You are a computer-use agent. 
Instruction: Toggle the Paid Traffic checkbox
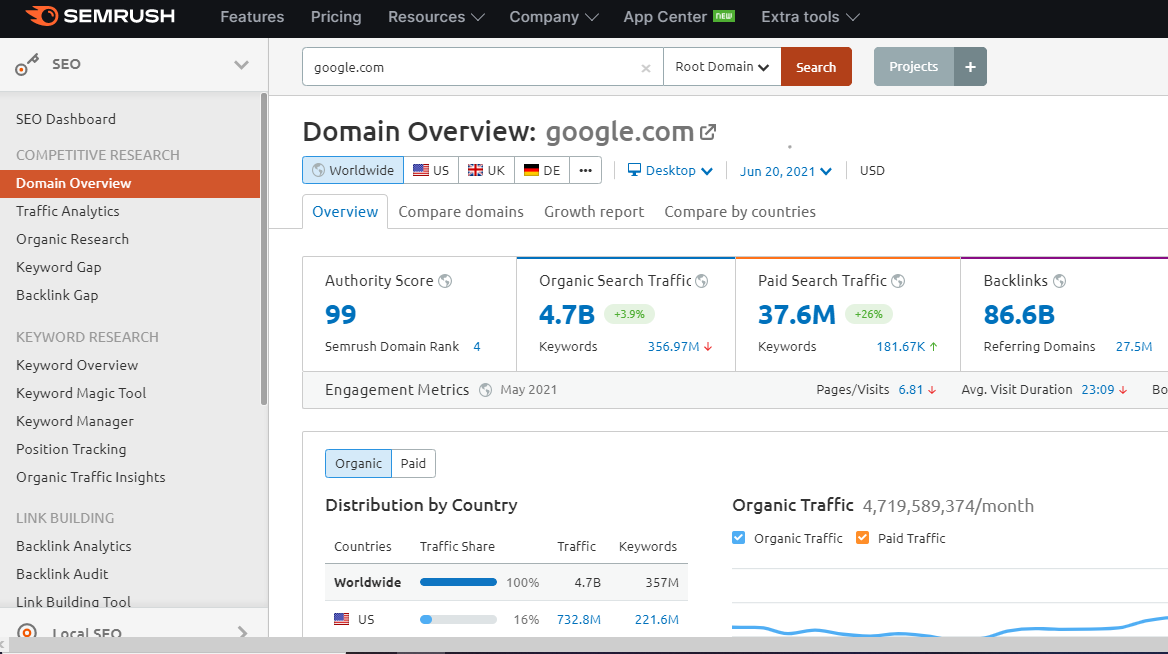(x=863, y=538)
